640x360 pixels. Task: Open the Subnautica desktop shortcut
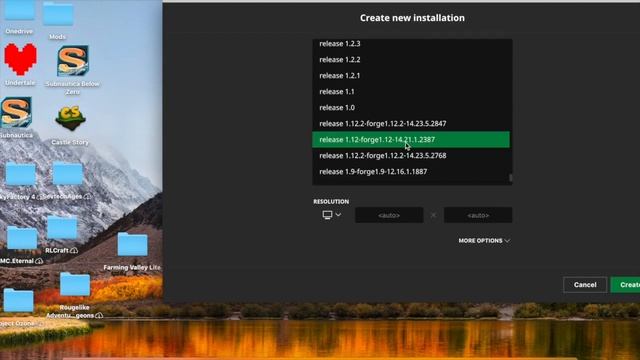click(x=16, y=112)
